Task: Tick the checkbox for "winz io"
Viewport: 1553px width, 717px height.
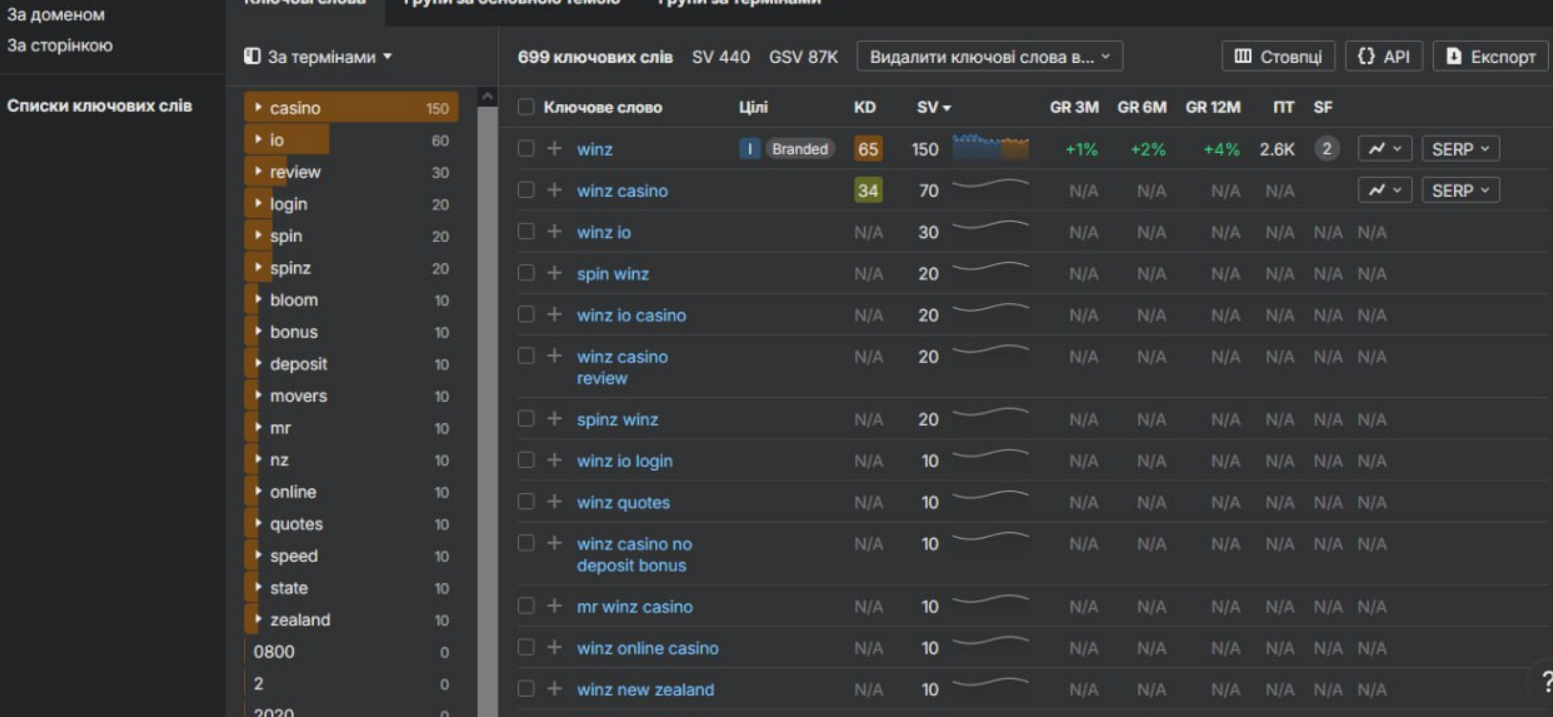Action: coord(526,232)
